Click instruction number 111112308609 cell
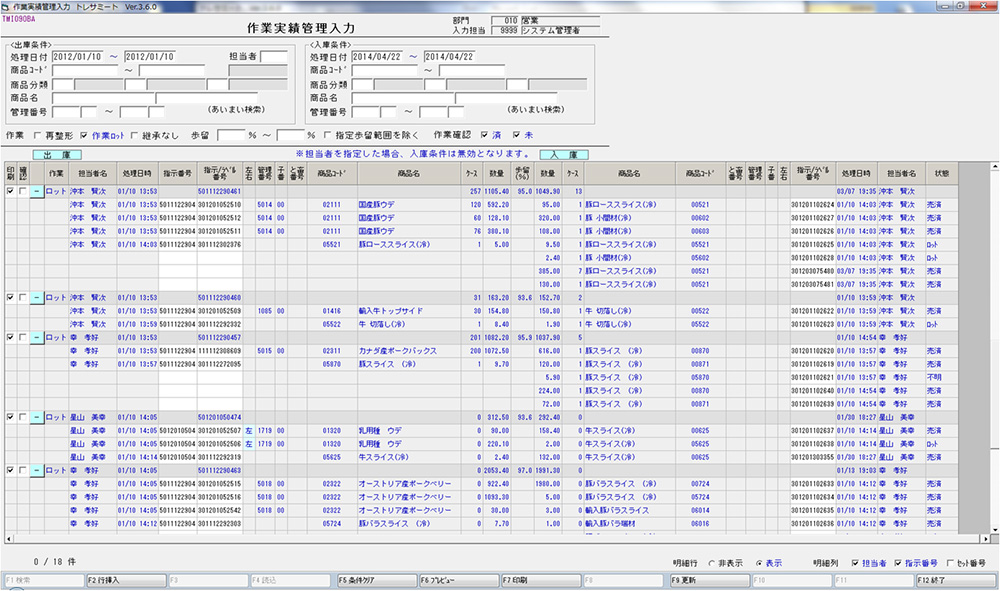This screenshot has height=591, width=1000. 219,351
